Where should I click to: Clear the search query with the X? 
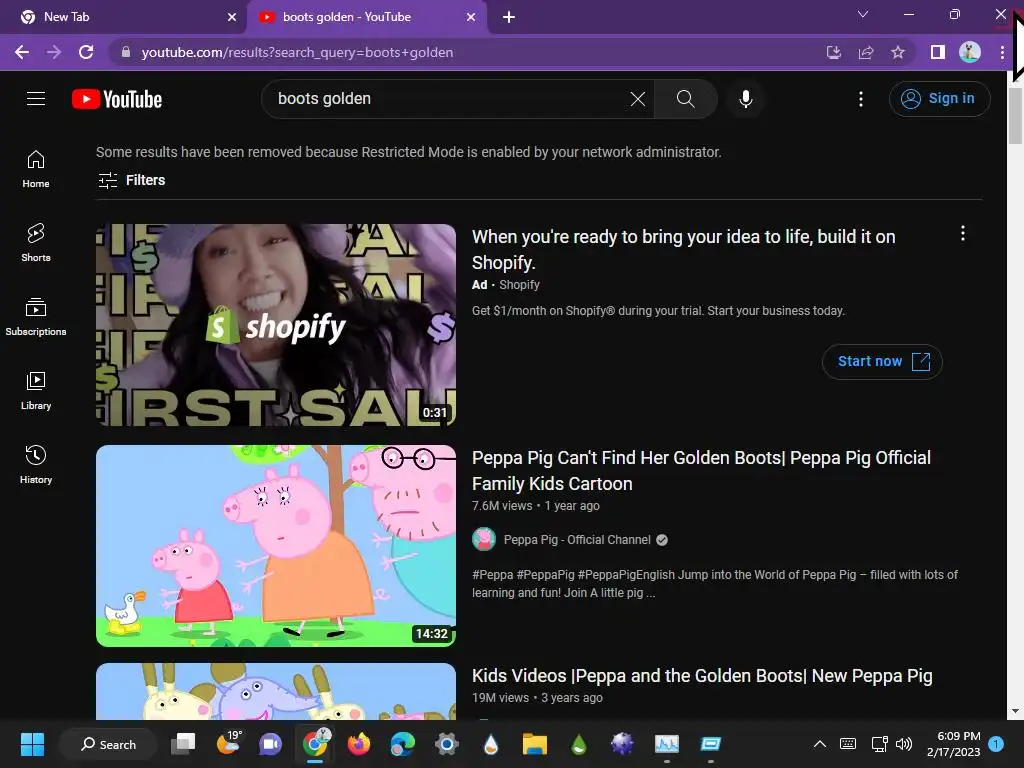tap(637, 99)
